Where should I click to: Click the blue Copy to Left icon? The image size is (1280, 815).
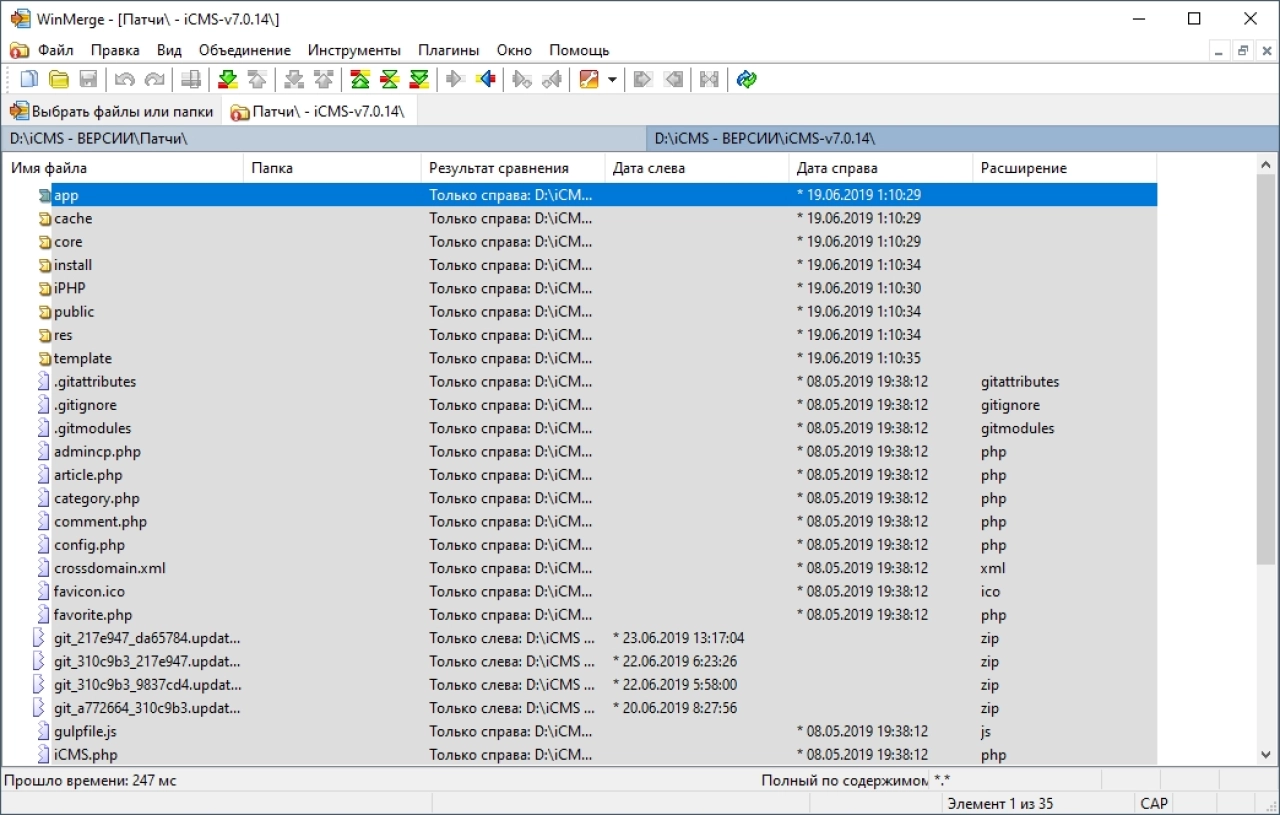[485, 79]
